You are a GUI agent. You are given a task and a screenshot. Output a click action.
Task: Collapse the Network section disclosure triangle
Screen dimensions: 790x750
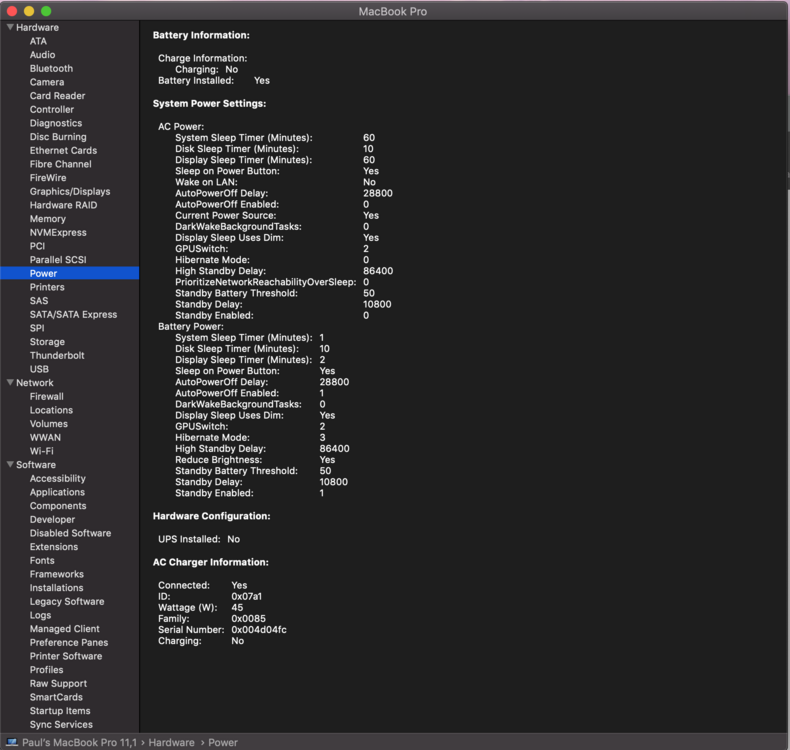10,382
